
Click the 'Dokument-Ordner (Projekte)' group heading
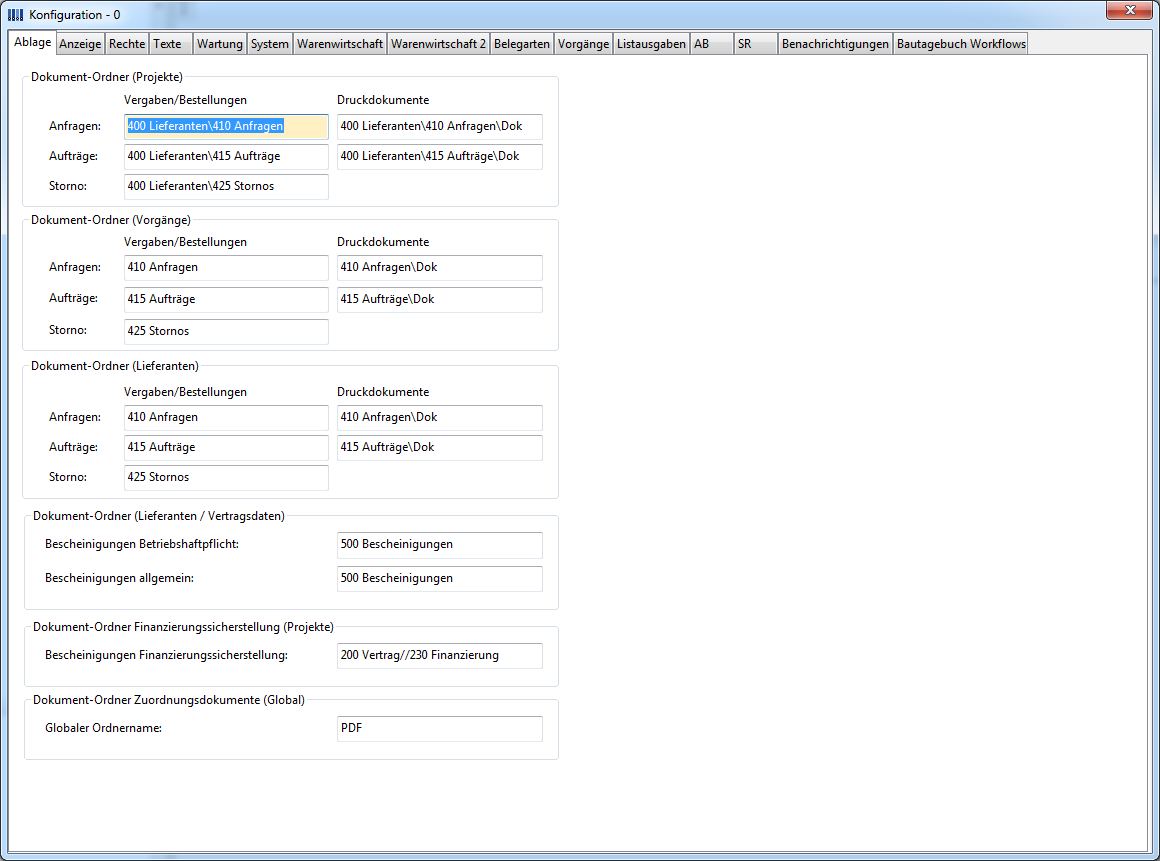pyautogui.click(x=107, y=77)
